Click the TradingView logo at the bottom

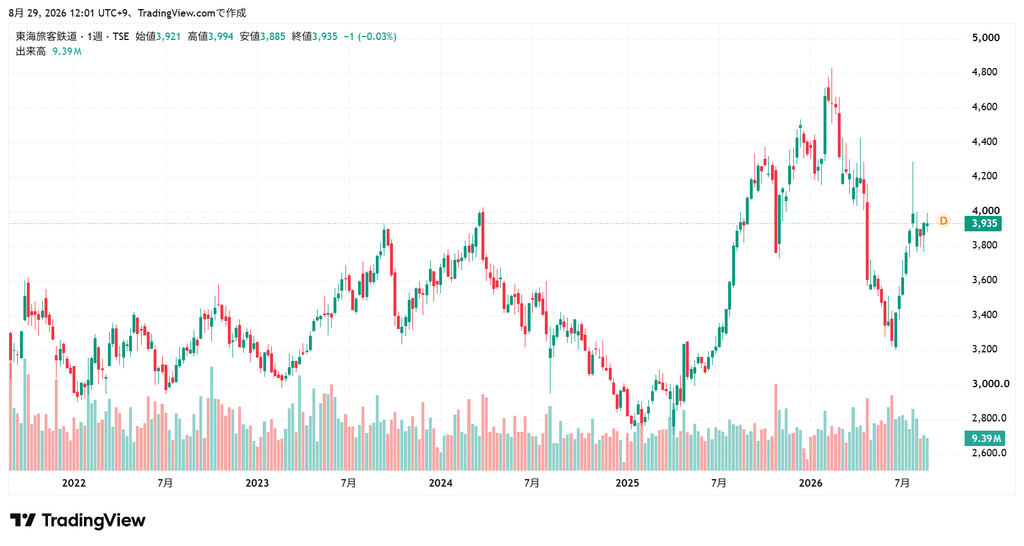coord(77,521)
